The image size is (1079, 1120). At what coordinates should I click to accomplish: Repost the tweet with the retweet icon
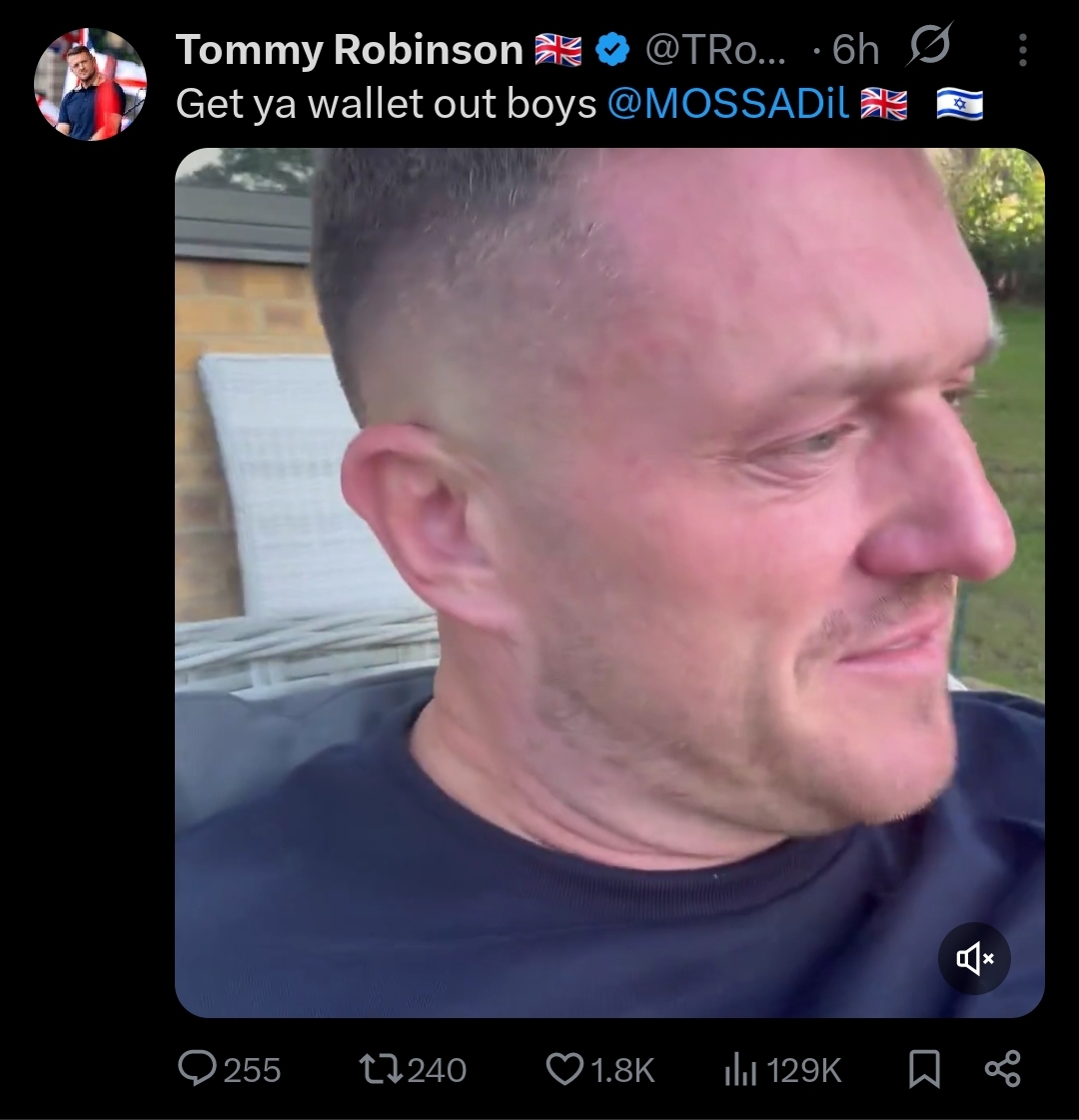(380, 1069)
